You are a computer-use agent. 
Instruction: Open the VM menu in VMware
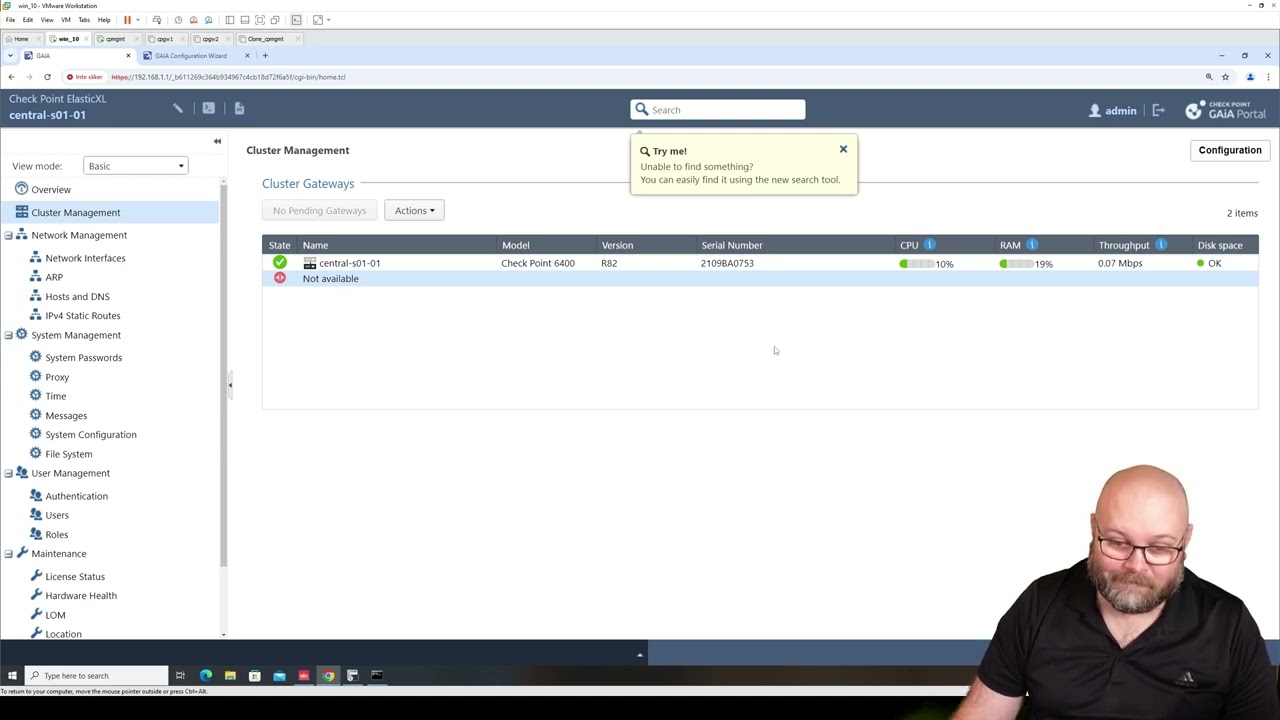pos(66,20)
